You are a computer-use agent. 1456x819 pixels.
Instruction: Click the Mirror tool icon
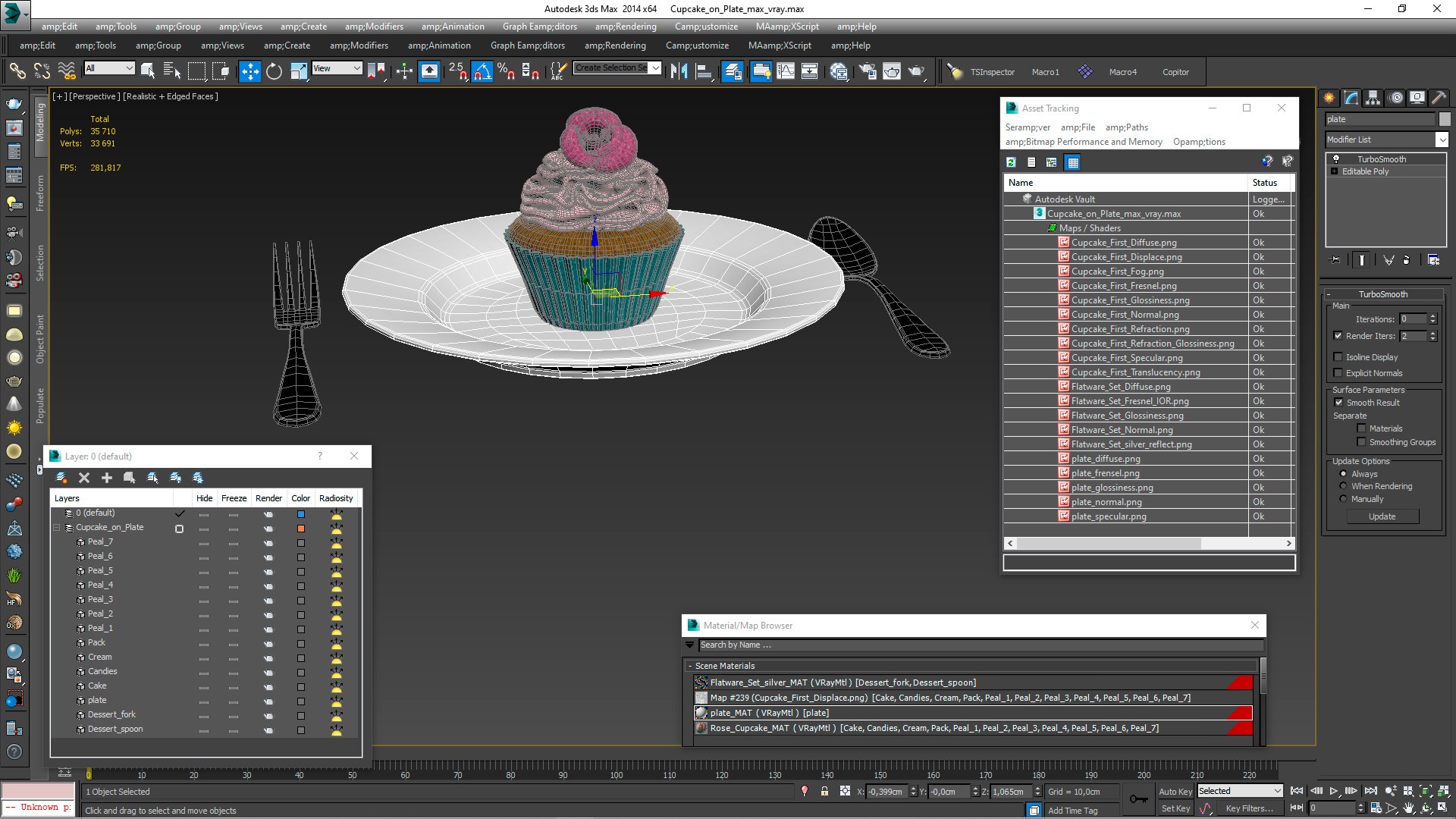coord(679,71)
